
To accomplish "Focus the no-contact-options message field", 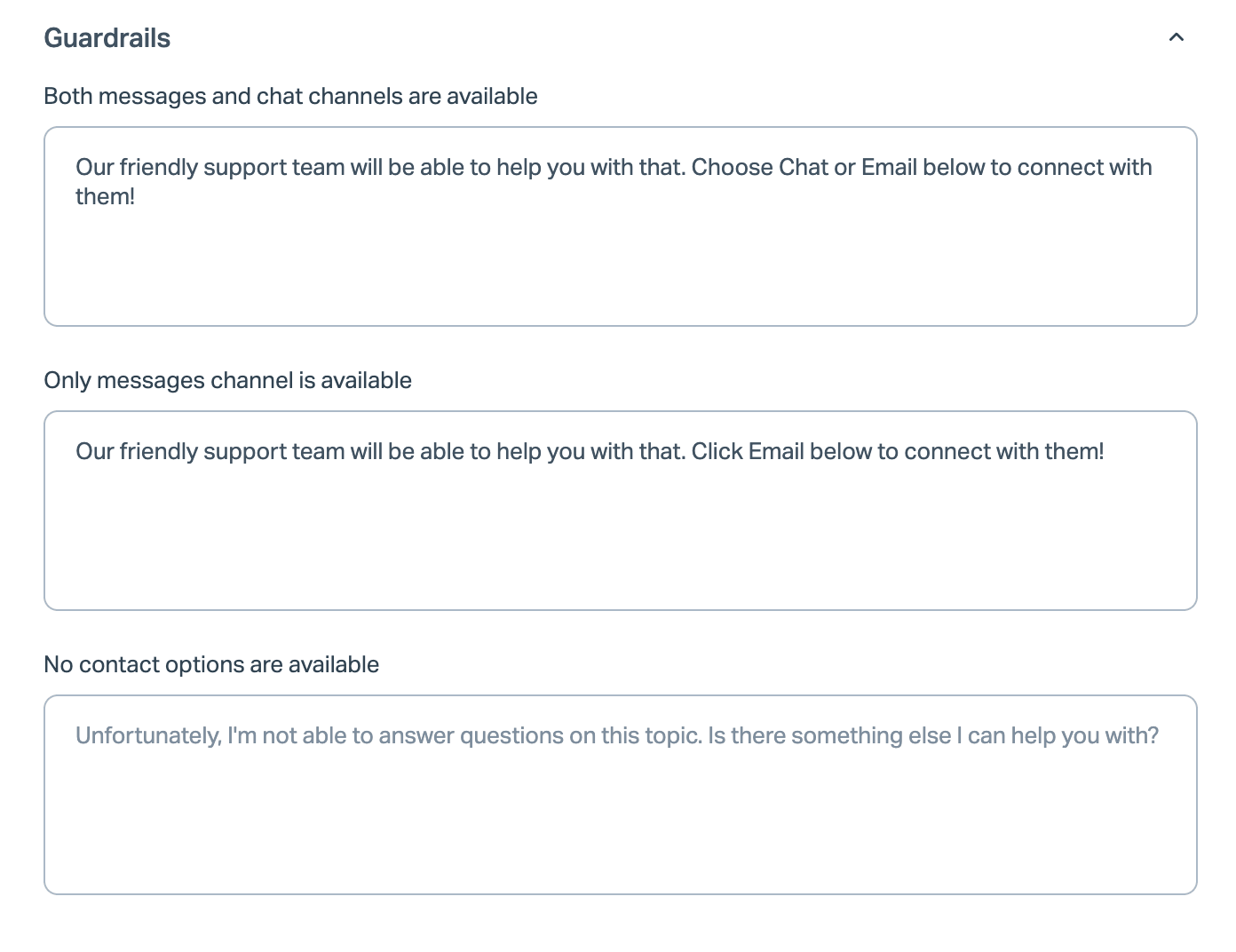I will (620, 817).
